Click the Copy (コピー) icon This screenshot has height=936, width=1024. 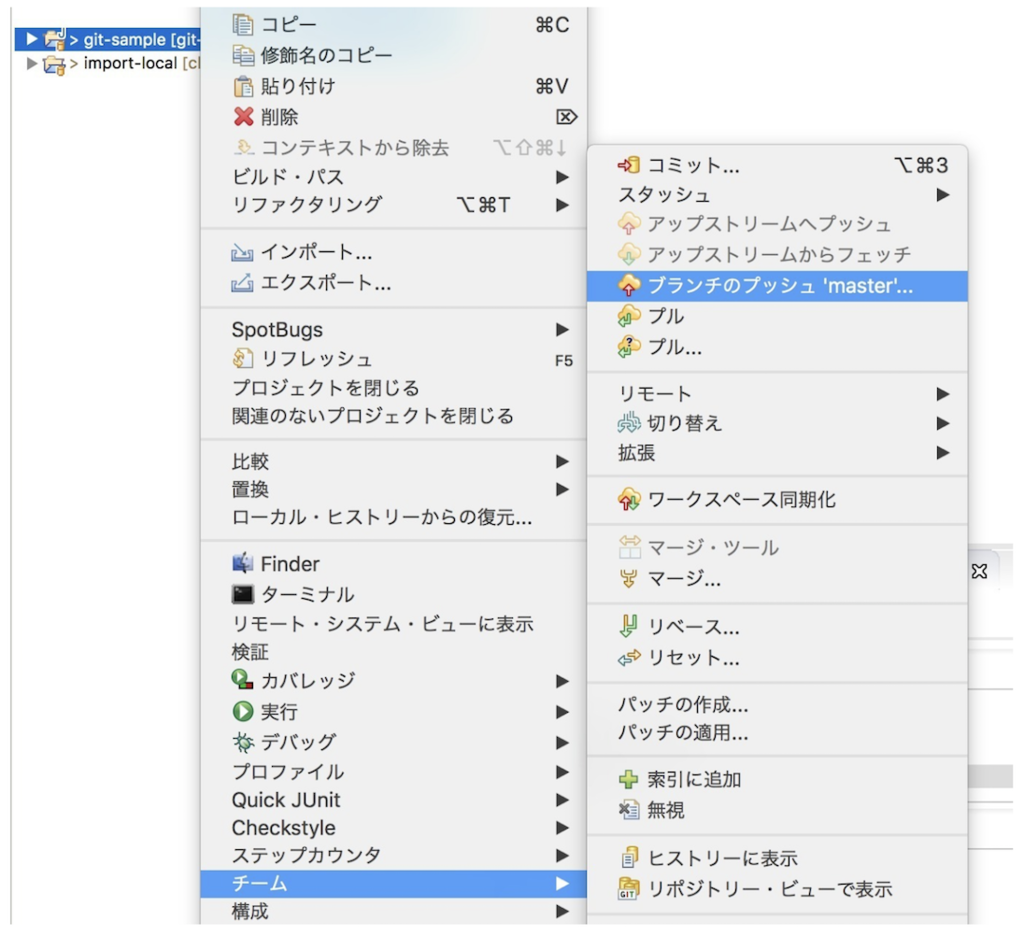click(x=242, y=25)
